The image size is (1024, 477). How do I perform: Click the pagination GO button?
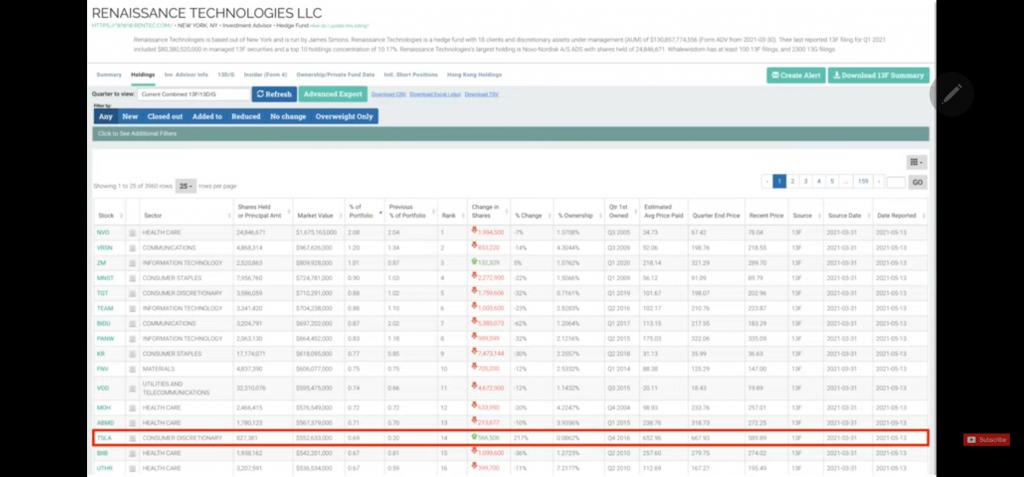(918, 182)
